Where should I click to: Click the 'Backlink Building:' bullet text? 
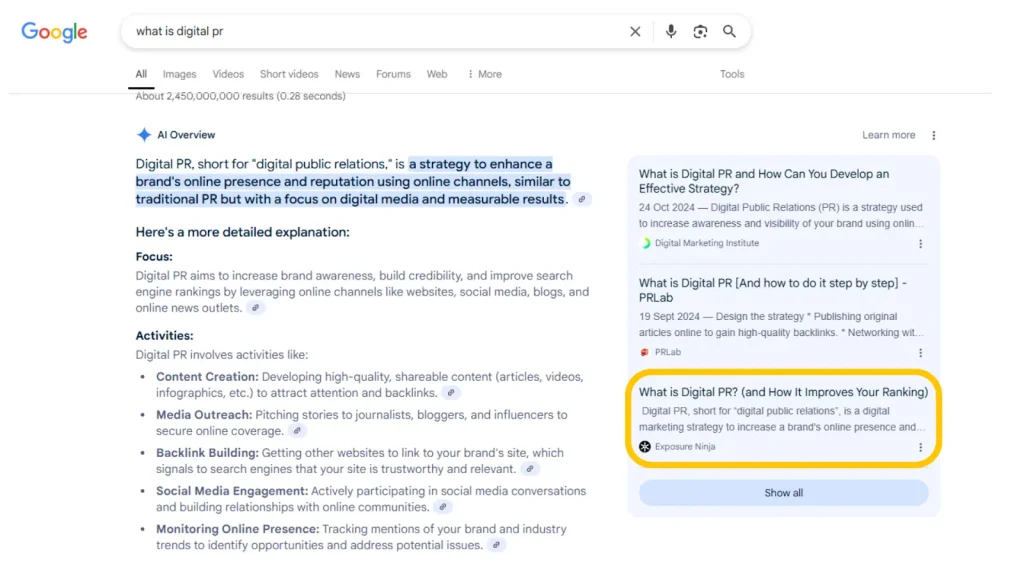point(207,453)
